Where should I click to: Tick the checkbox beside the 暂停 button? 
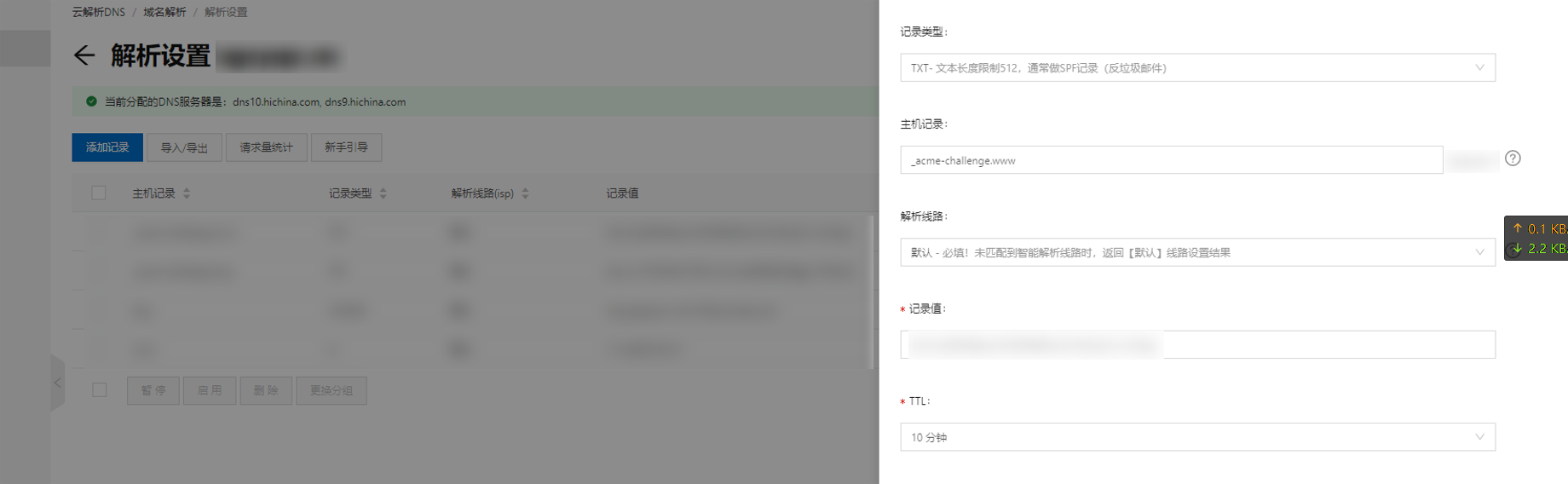coord(100,390)
